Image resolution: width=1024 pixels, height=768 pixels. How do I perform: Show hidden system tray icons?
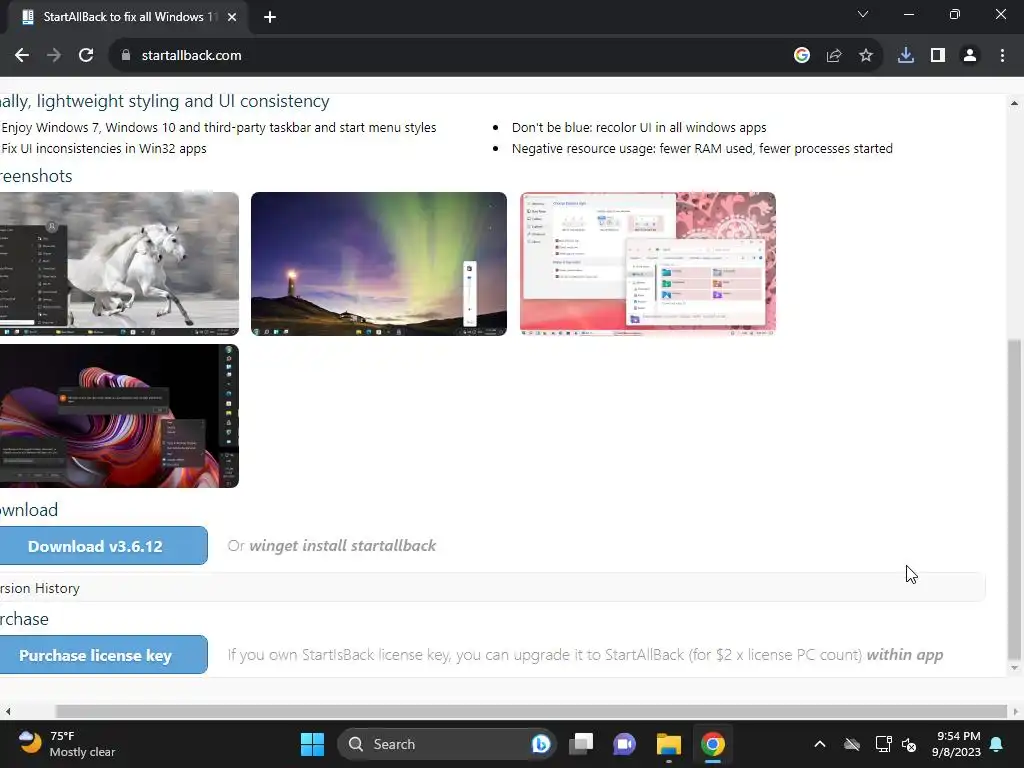820,744
